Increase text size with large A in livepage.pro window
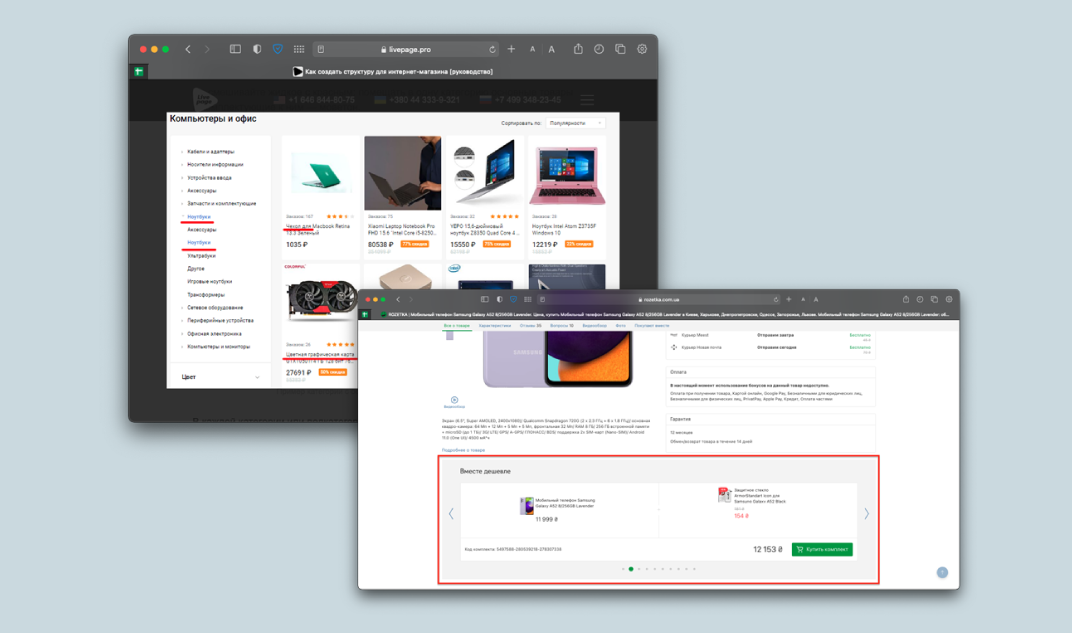This screenshot has width=1072, height=633. [552, 49]
